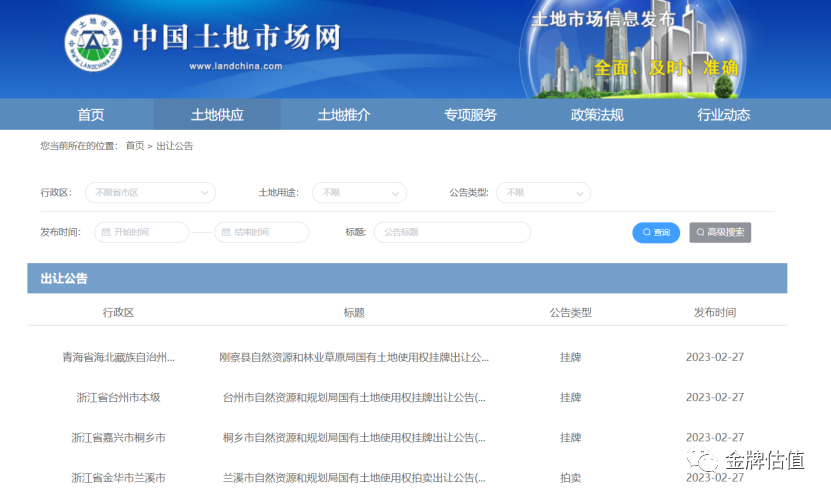Image resolution: width=831 pixels, height=496 pixels.
Task: Click the 开始时间 date field
Action: (x=142, y=232)
